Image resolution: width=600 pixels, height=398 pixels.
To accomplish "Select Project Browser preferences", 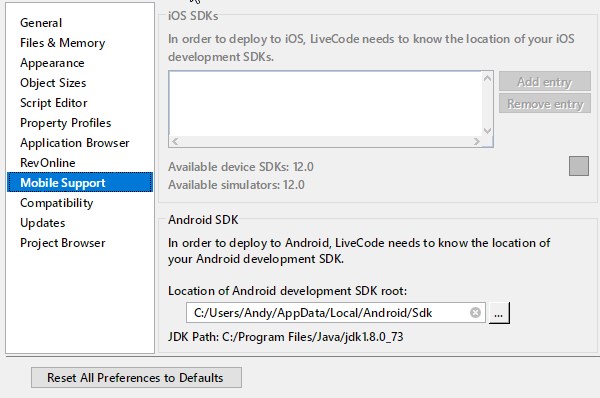I will pos(63,243).
